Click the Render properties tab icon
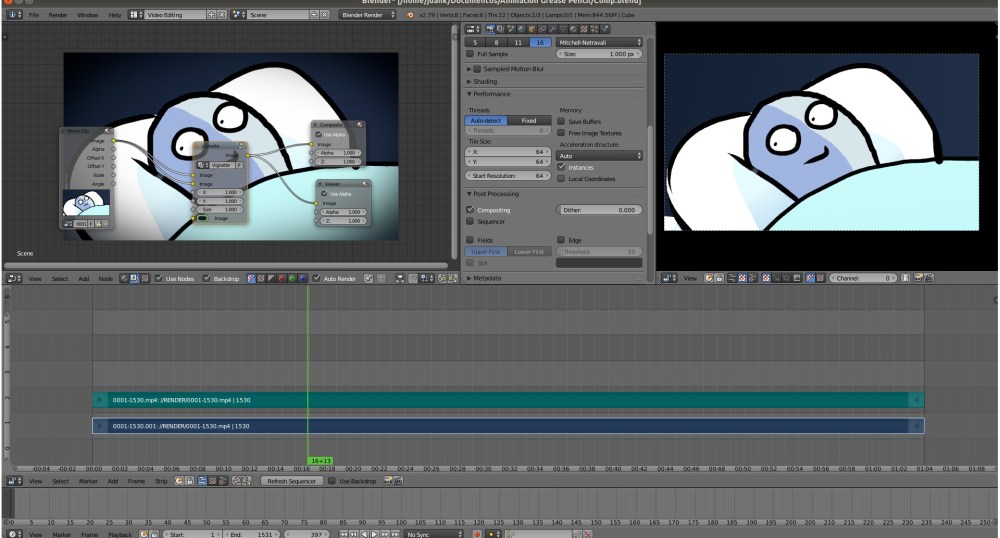Image resolution: width=1000 pixels, height=538 pixels. [x=489, y=30]
